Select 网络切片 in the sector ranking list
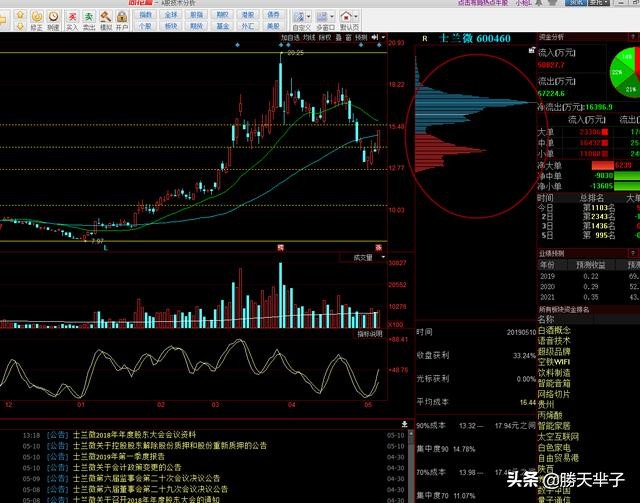This screenshot has height=503, width=640. click(554, 394)
